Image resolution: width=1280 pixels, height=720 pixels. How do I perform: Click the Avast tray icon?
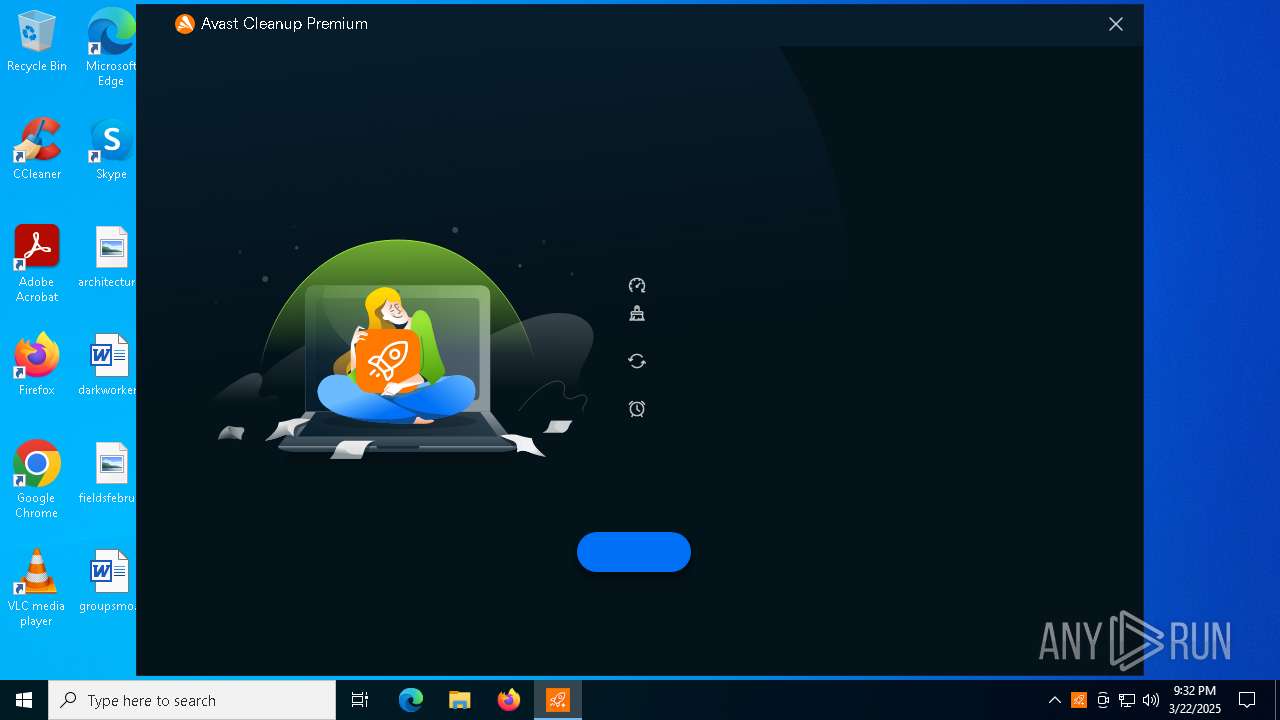[x=1079, y=700]
